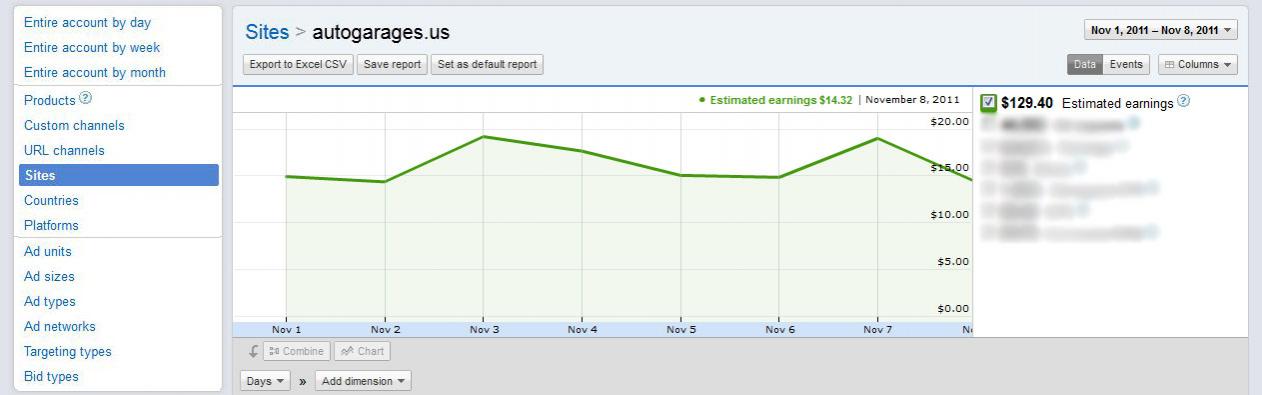
Task: Expand the Columns dropdown
Action: click(1198, 64)
